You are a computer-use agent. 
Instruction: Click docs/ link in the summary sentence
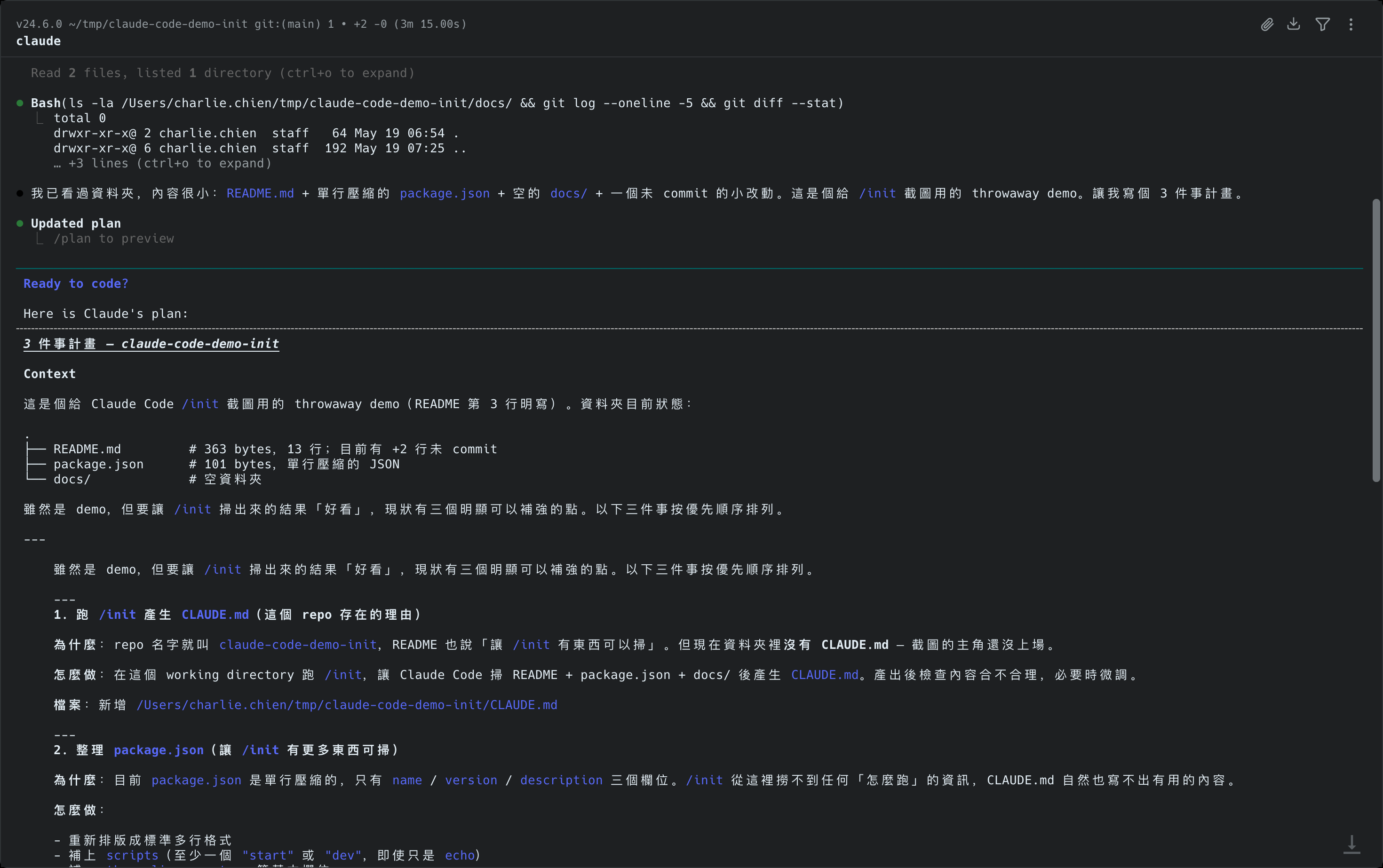coord(569,193)
